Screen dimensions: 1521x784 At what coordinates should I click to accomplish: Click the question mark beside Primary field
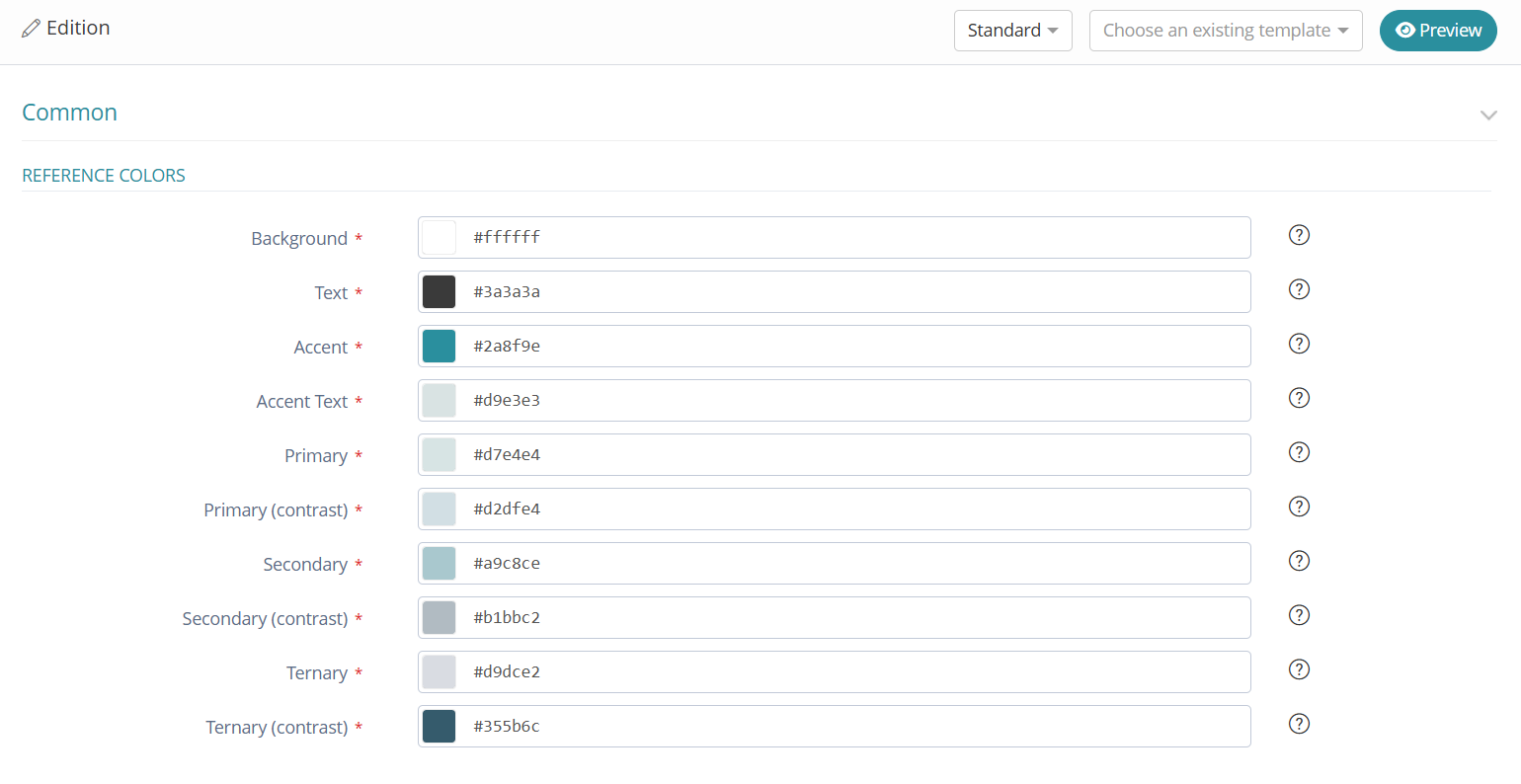click(x=1299, y=452)
